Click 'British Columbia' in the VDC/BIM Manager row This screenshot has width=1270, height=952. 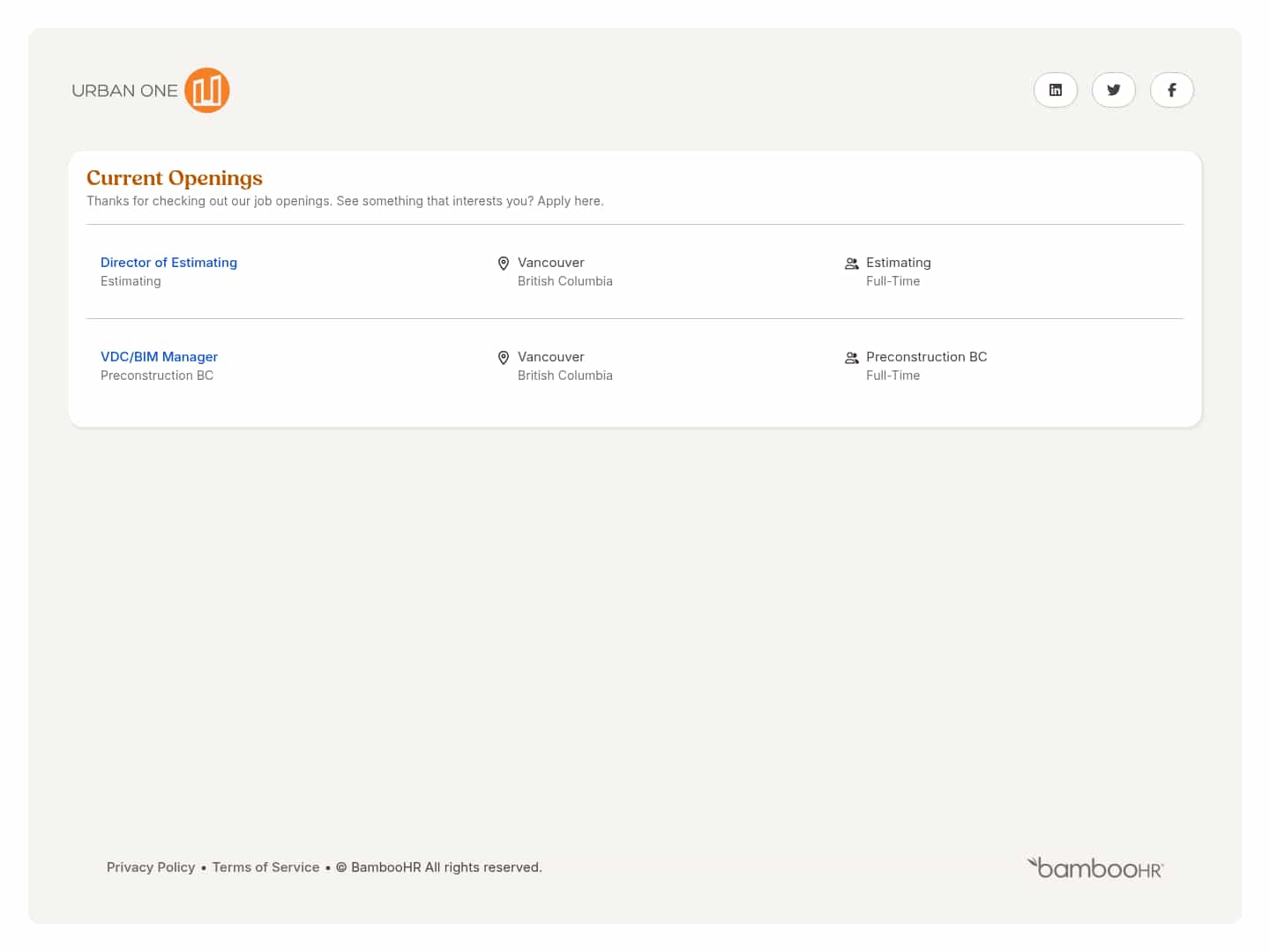[x=565, y=376]
